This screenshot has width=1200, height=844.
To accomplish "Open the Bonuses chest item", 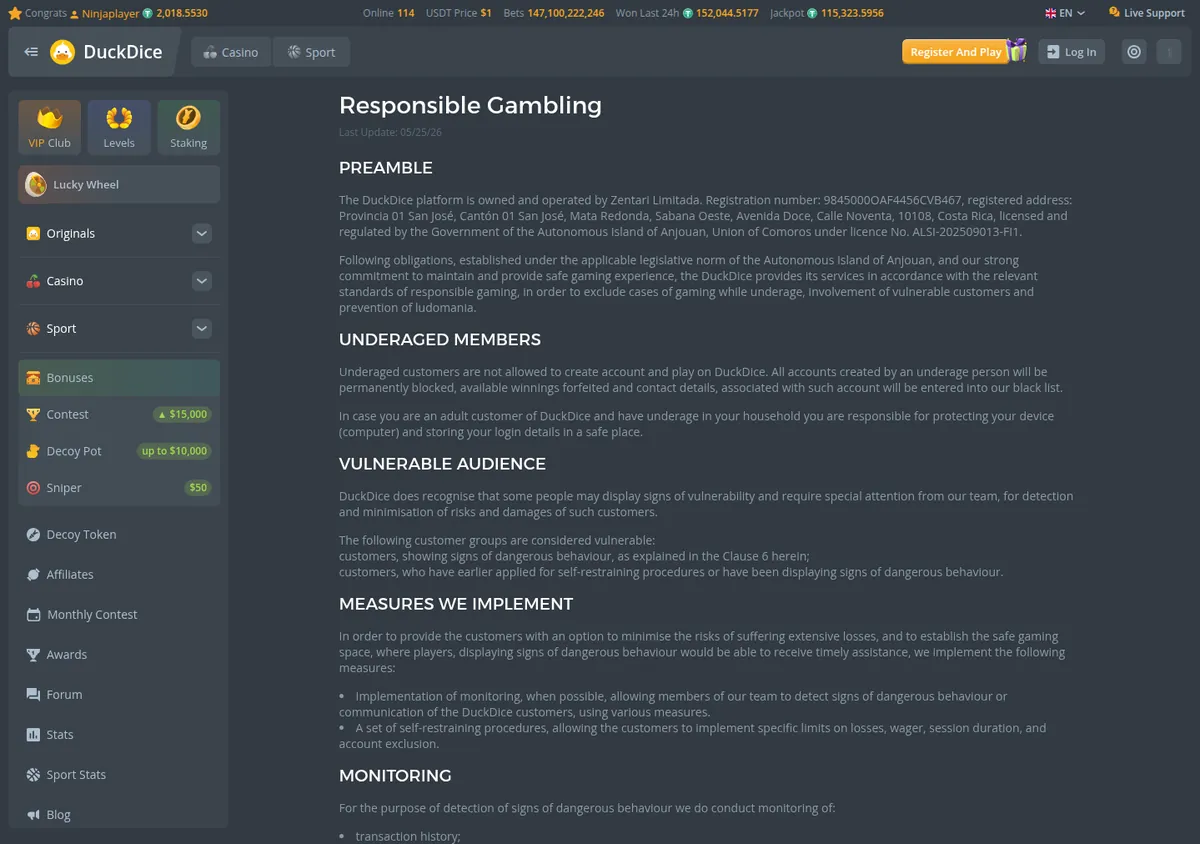I will pos(119,378).
